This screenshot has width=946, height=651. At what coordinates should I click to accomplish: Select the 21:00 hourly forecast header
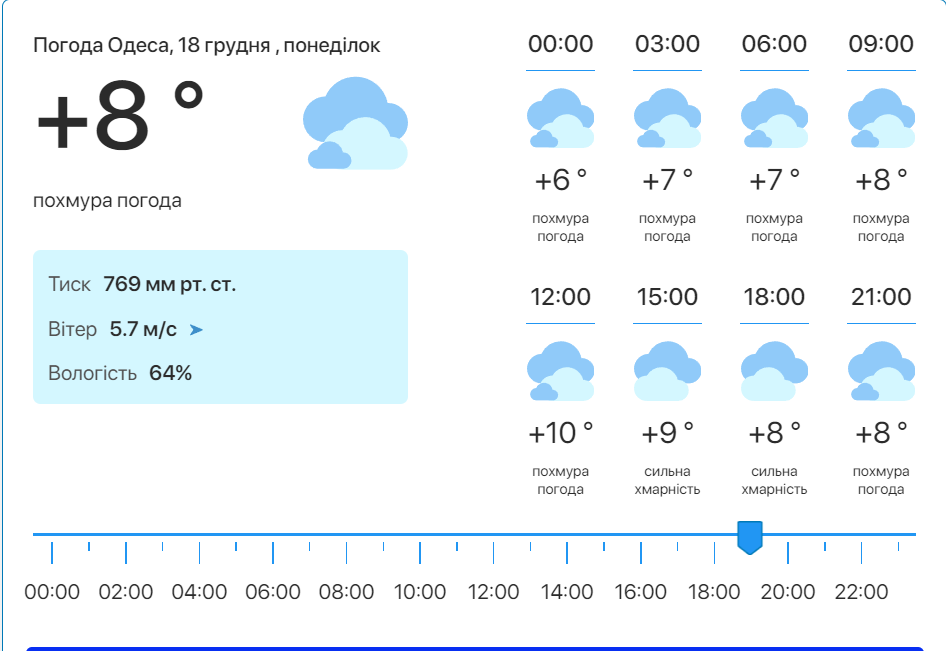[881, 297]
